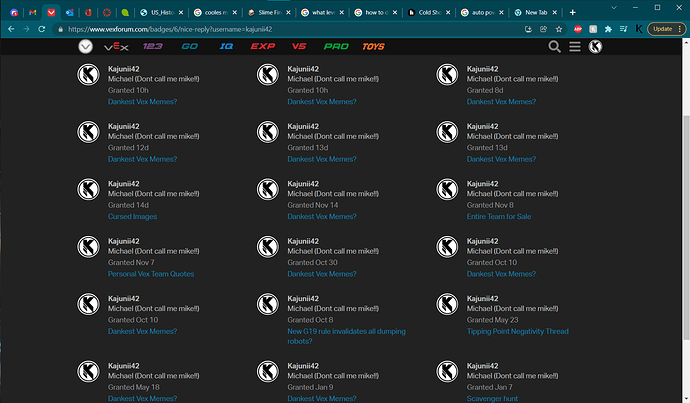
Task: Go to the VEX GO section logo
Action: [190, 46]
